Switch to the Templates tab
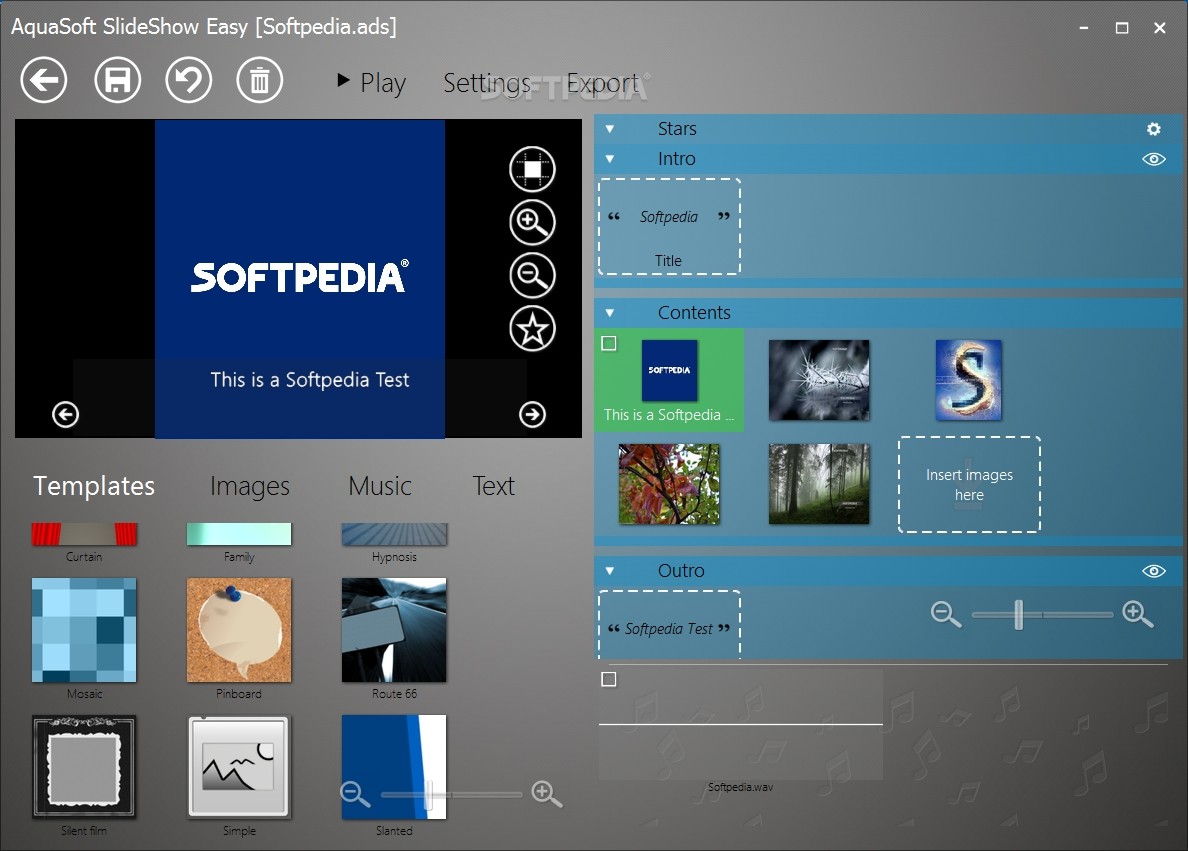 tap(94, 486)
